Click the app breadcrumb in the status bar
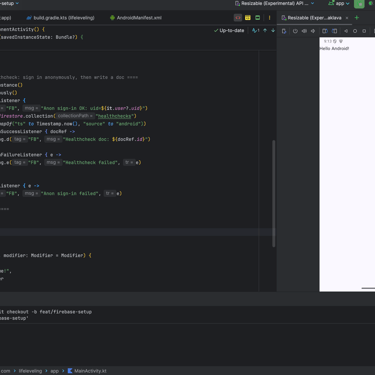Screen dimensions: 375x375 tap(55, 371)
